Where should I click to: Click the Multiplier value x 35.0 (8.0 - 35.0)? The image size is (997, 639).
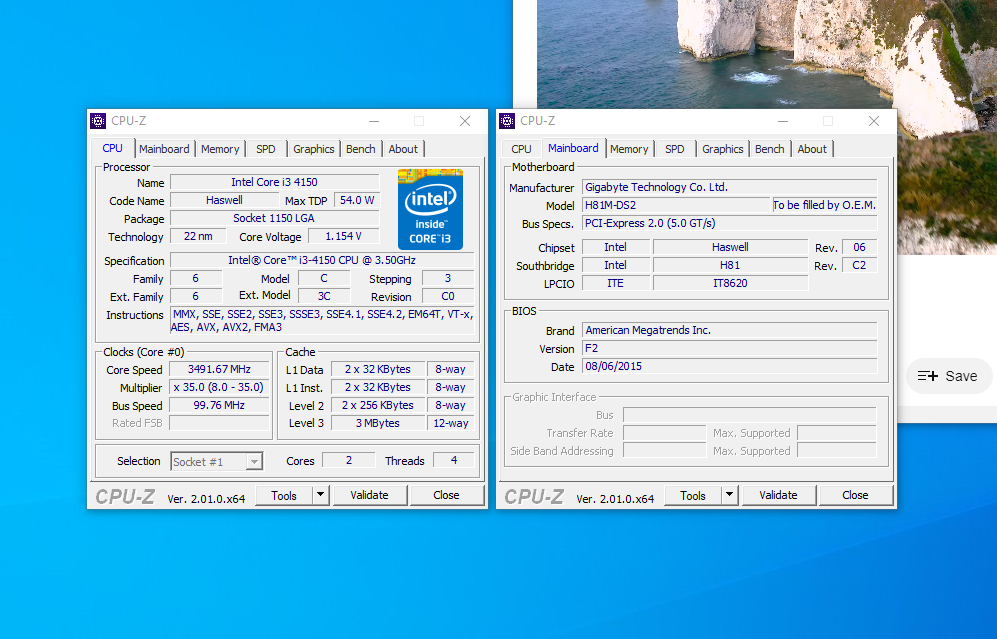click(x=219, y=387)
